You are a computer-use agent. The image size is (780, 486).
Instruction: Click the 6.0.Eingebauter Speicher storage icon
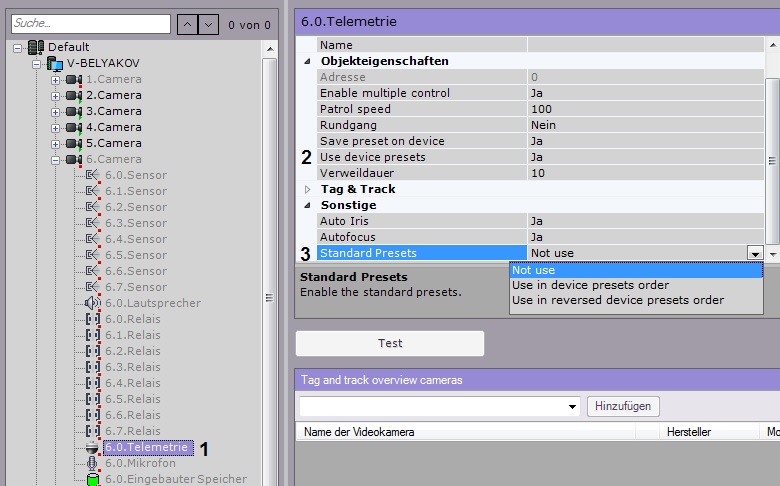point(93,479)
